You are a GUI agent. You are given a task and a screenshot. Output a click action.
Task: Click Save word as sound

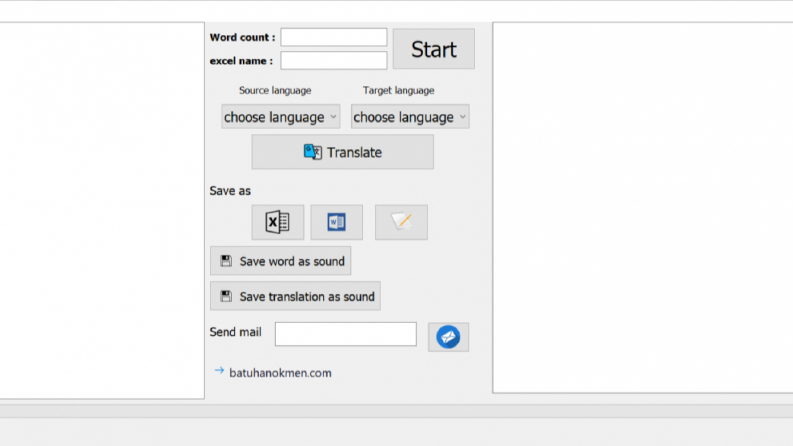point(280,261)
